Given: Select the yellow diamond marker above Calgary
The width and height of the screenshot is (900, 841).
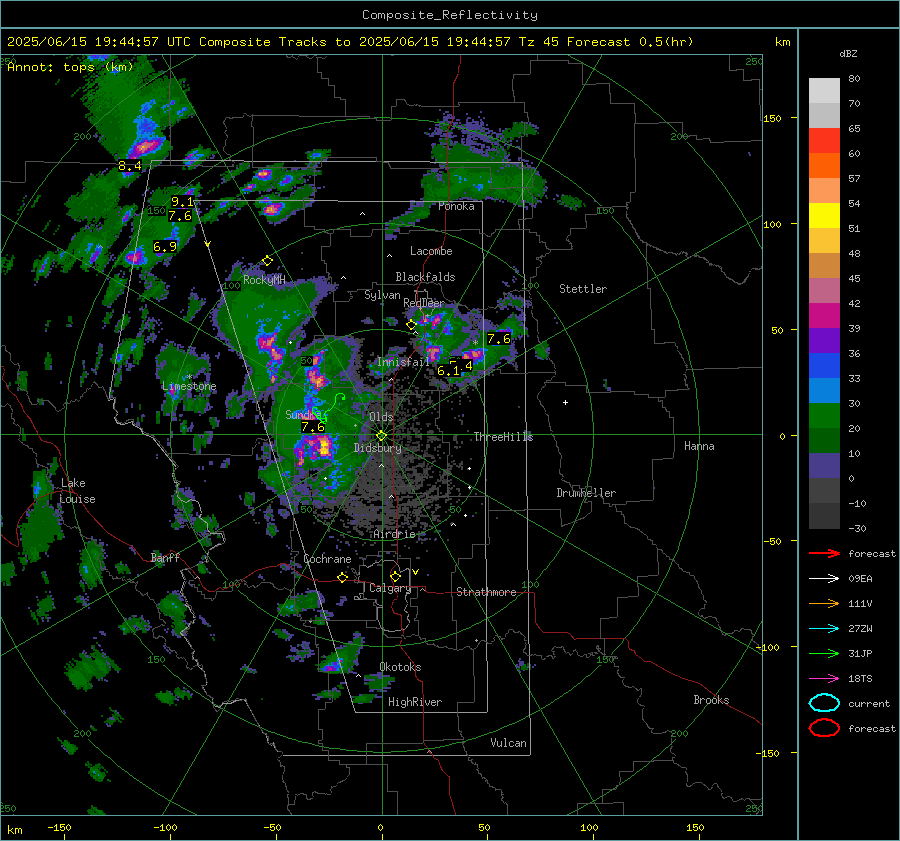Looking at the screenshot, I should [x=395, y=576].
